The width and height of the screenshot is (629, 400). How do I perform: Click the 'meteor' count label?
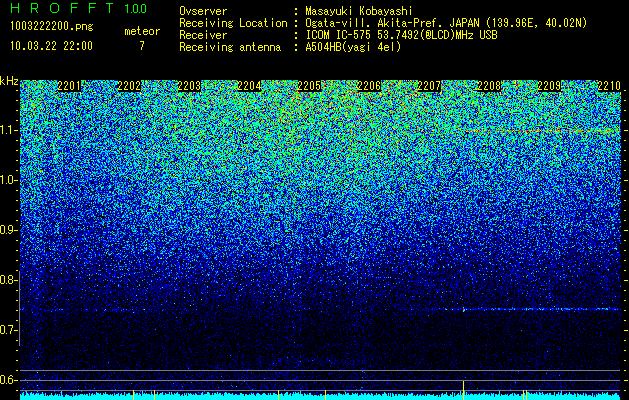142,31
